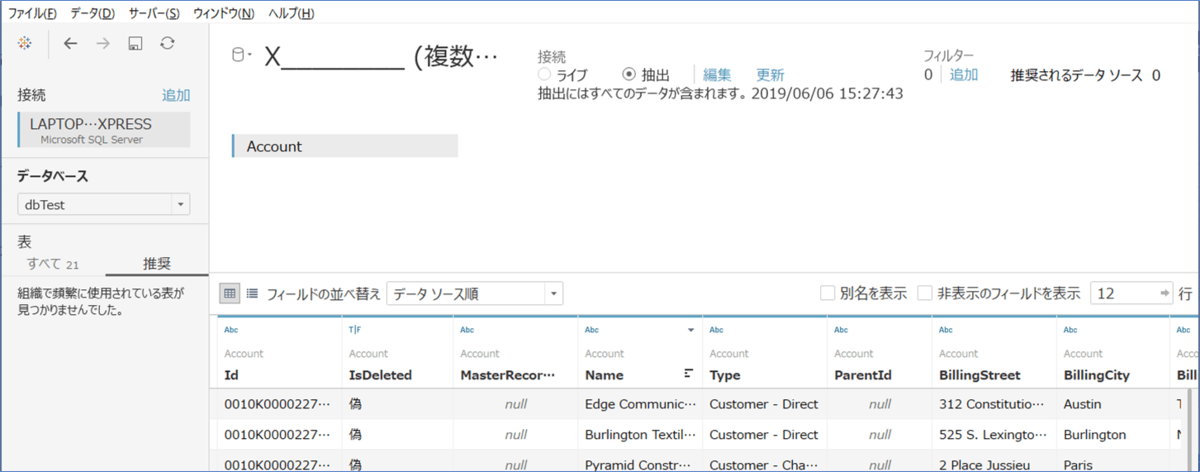Click the Customer - Cha… type cell
The image size is (1200, 472).
click(x=765, y=463)
